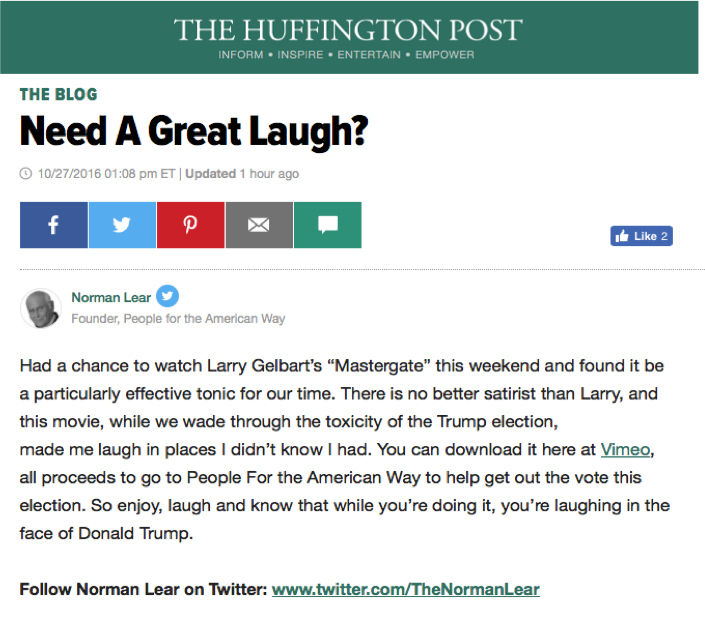Click Norman Lear's Twitter badge icon
Screen dimensions: 705x621
(x=167, y=296)
